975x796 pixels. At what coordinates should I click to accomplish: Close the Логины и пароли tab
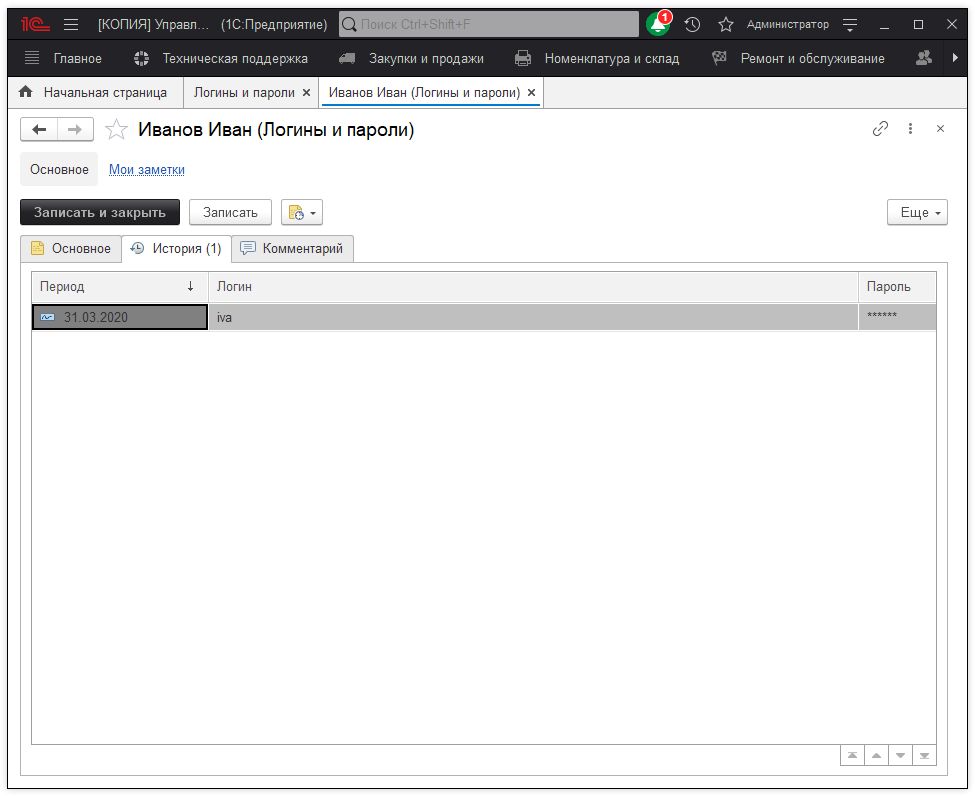307,93
